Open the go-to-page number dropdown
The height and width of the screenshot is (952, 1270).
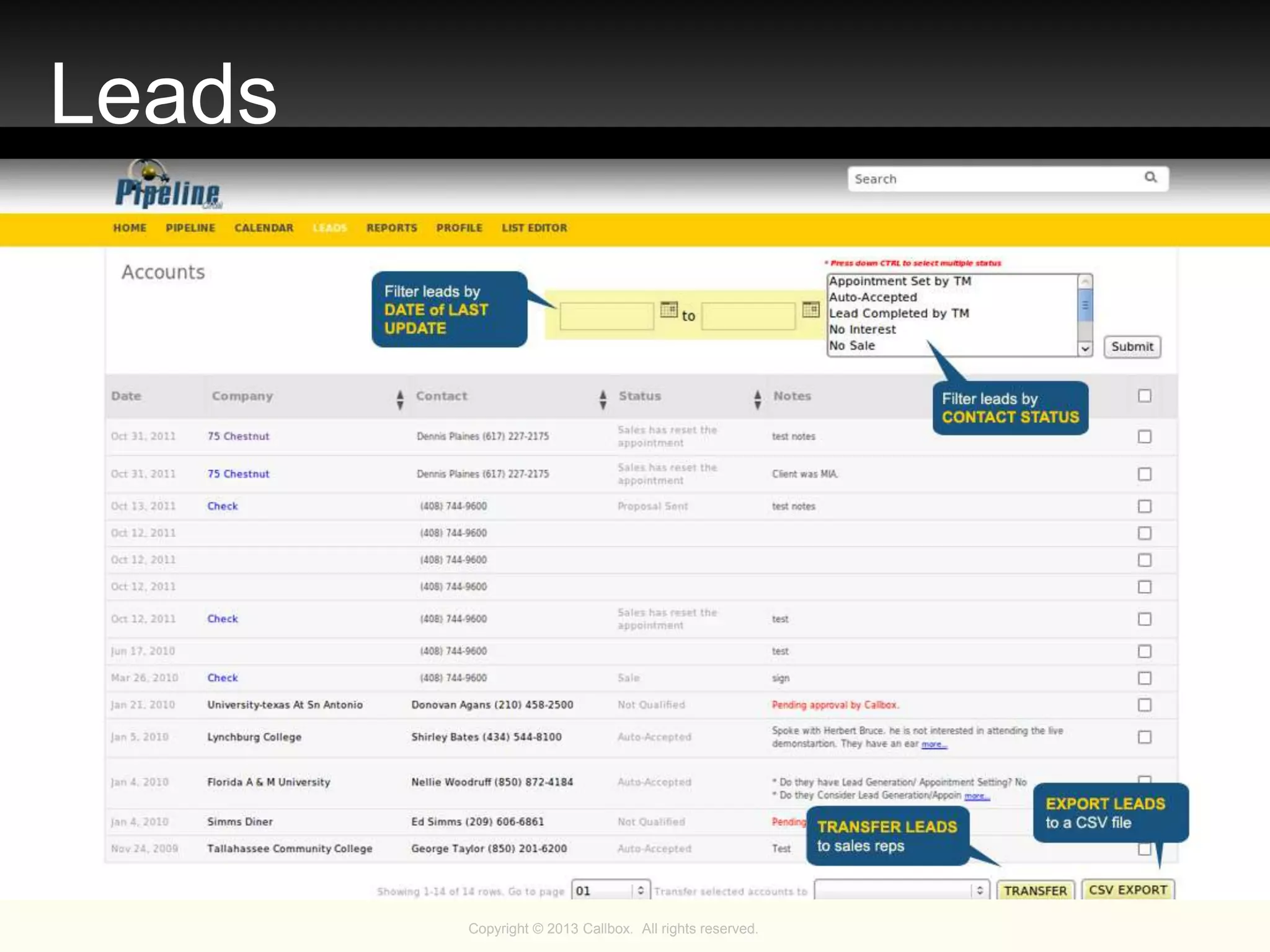[x=610, y=891]
